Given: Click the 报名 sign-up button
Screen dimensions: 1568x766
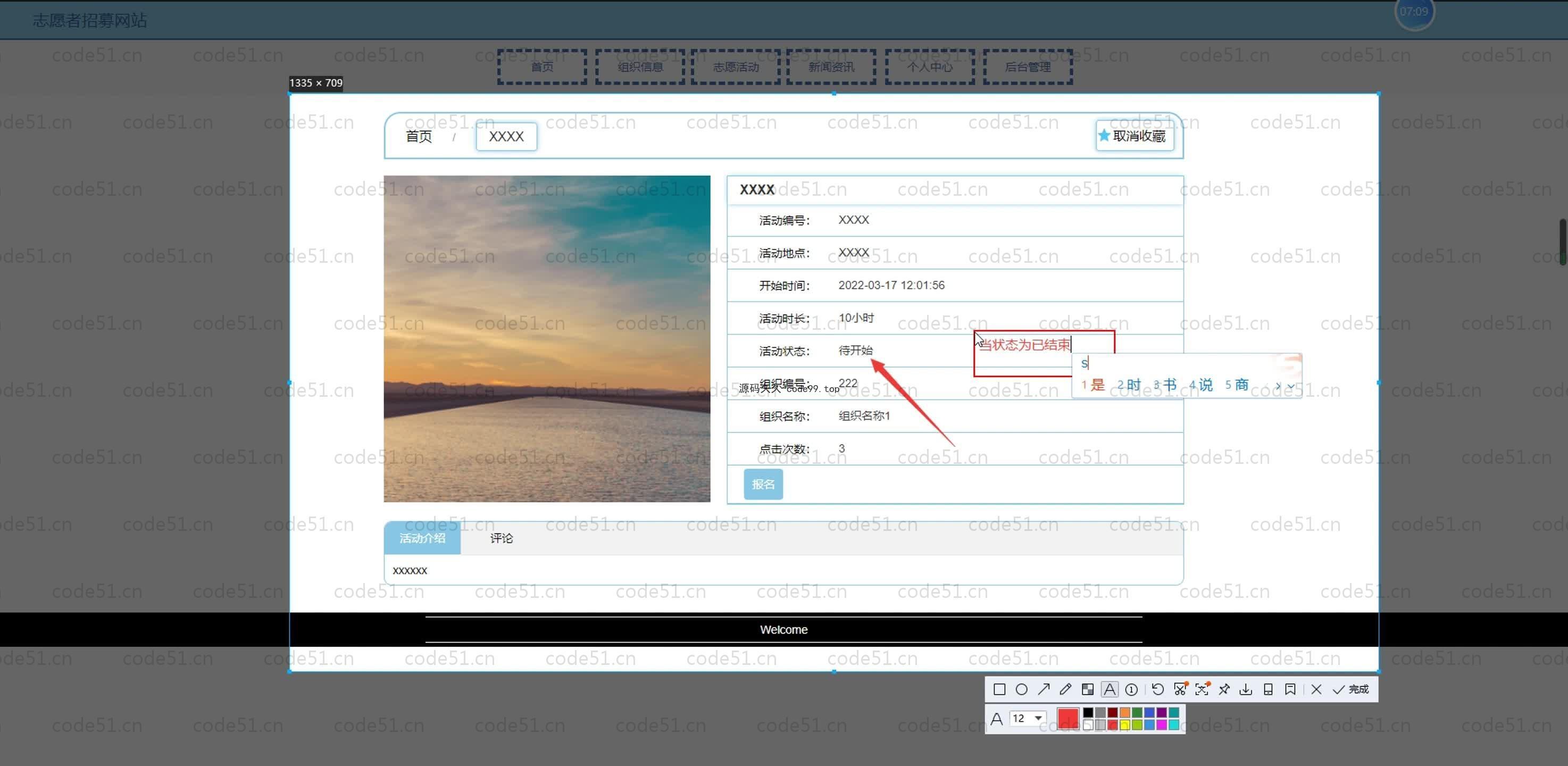Looking at the screenshot, I should pyautogui.click(x=763, y=484).
